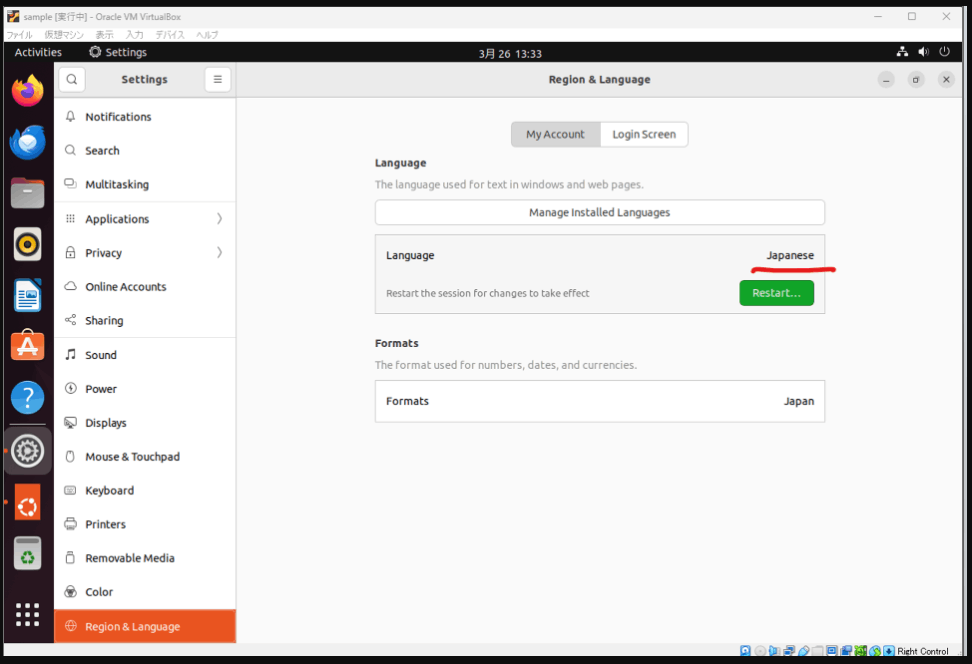972x664 pixels.
Task: Open Displays settings
Action: pos(145,423)
